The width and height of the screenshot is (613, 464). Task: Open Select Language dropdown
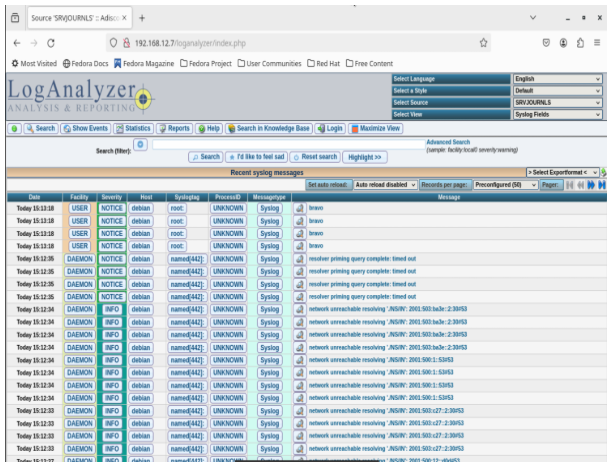point(557,79)
